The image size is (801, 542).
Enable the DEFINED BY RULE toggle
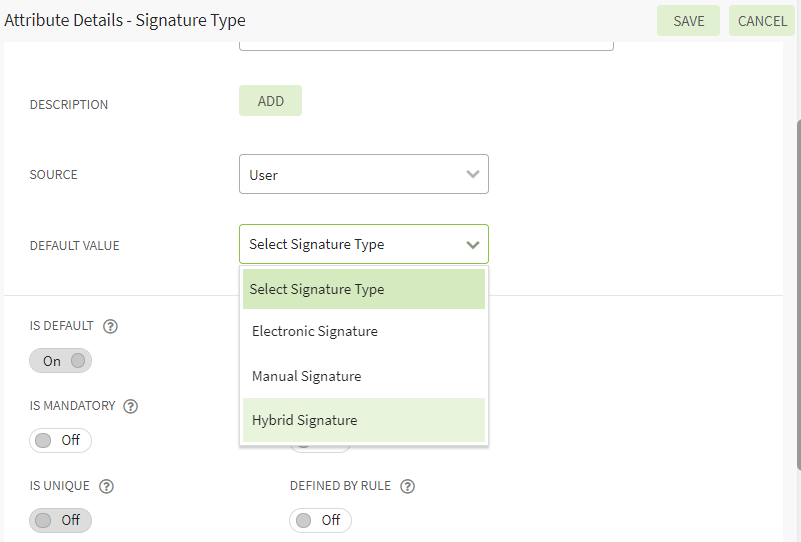(x=320, y=520)
